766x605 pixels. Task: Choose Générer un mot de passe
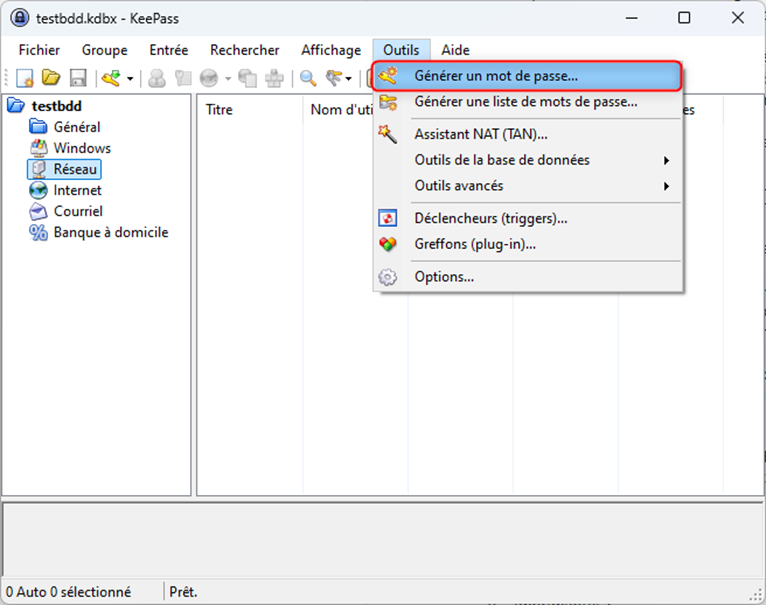(x=496, y=75)
